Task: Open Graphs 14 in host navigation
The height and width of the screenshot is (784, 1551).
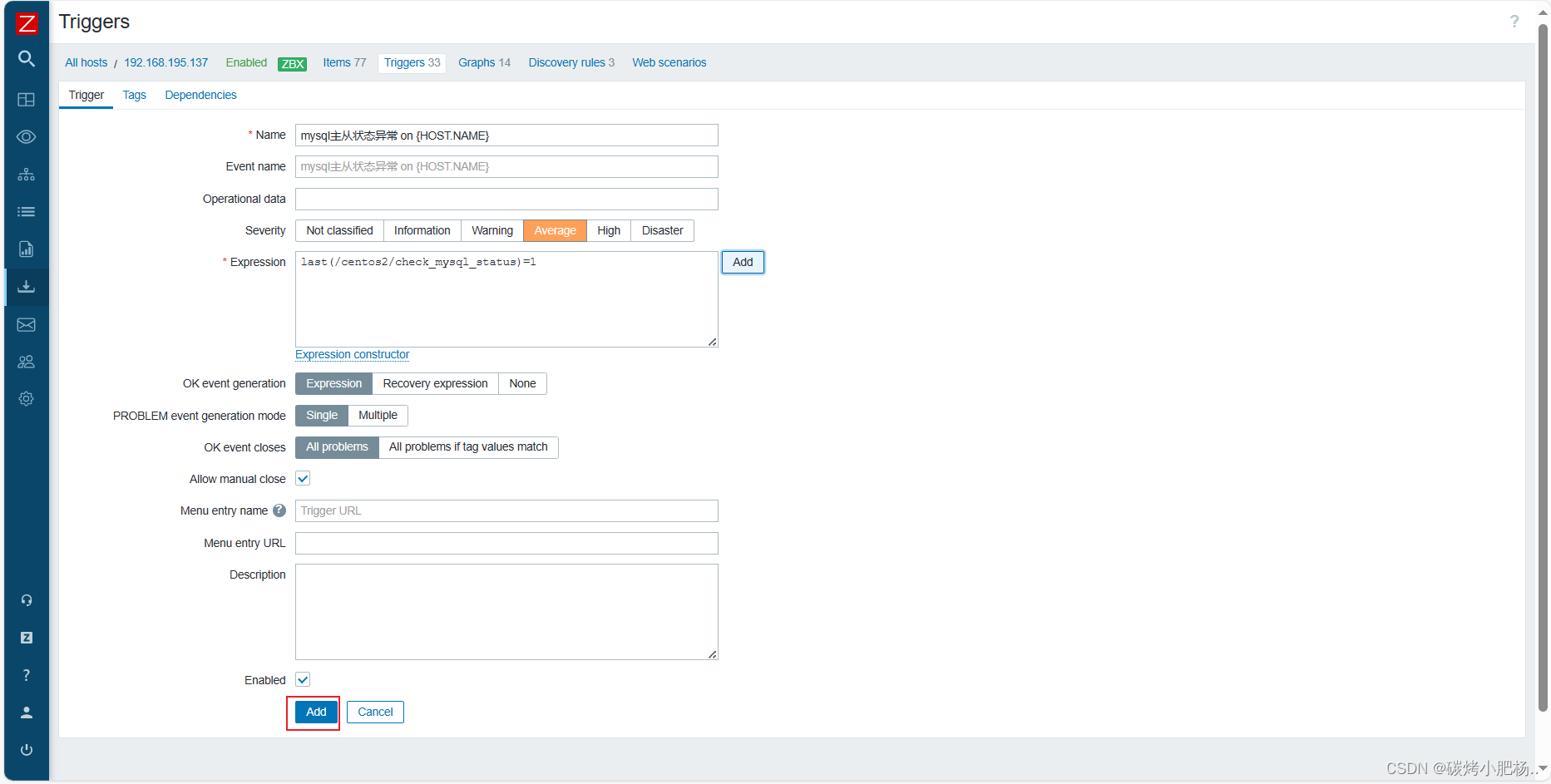Action: point(484,63)
